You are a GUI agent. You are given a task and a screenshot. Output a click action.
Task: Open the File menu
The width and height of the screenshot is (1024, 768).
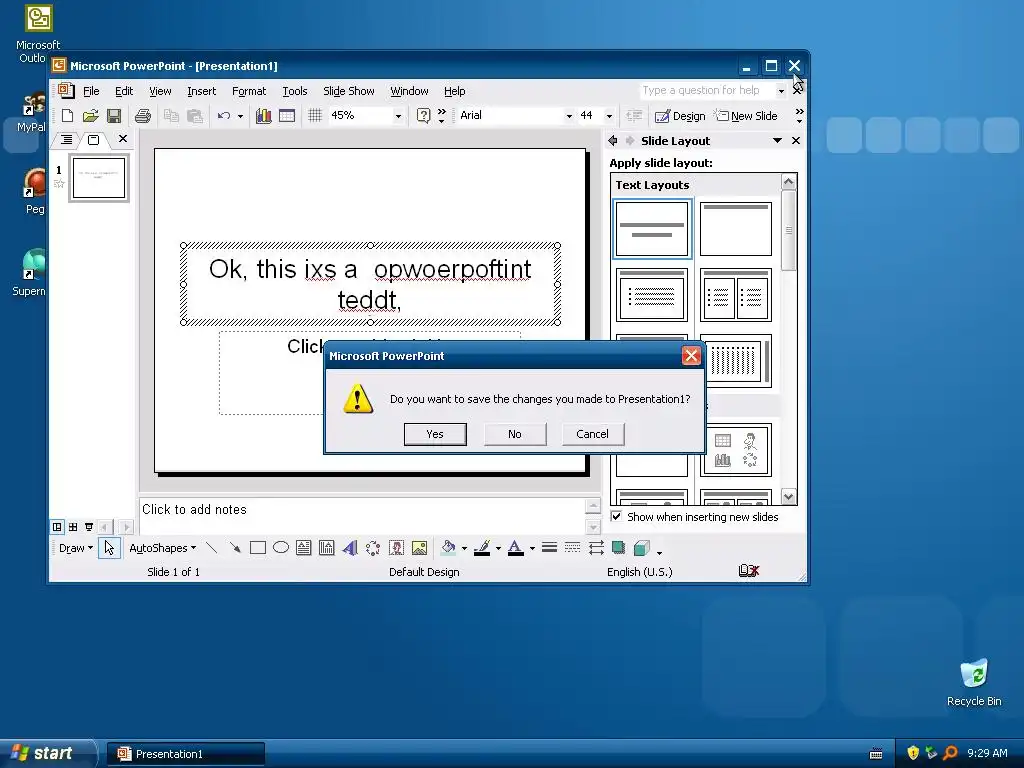point(91,91)
